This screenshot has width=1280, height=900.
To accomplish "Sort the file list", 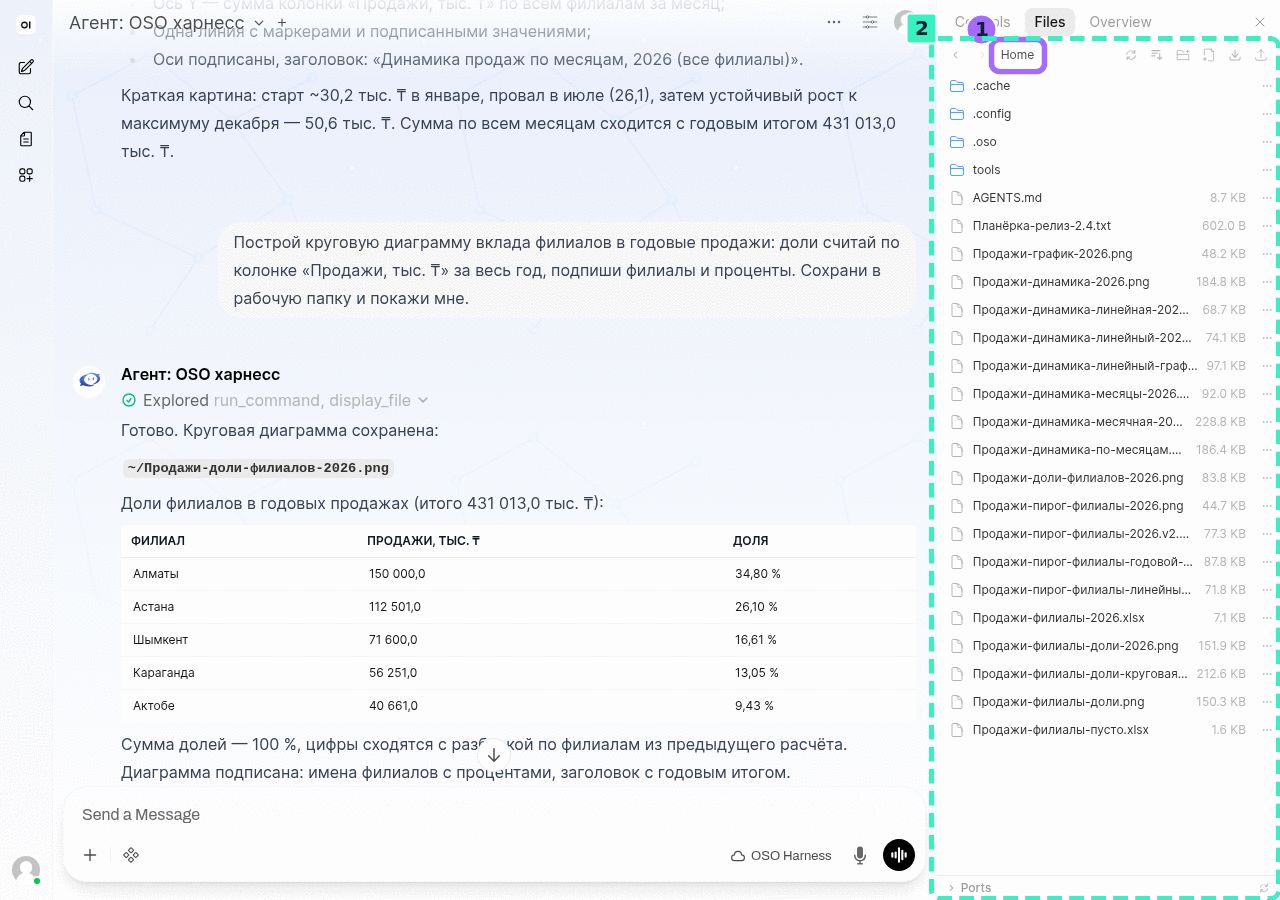I will click(x=1157, y=55).
